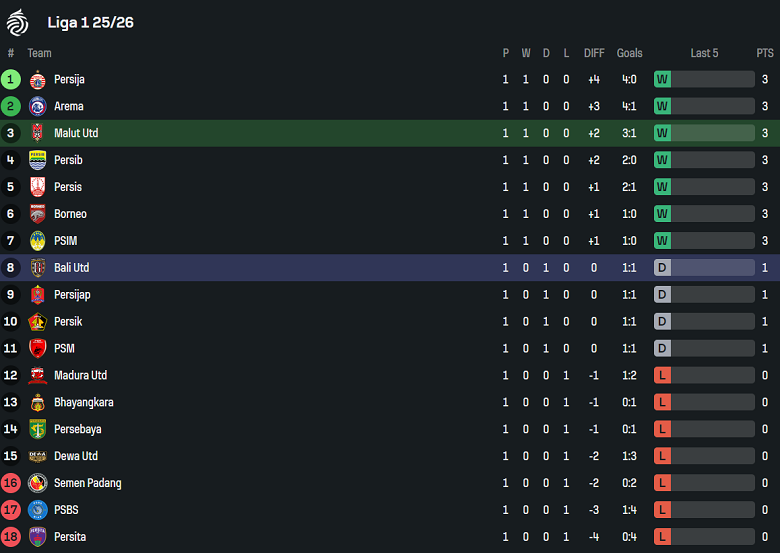Click the Liga 1 25/26 title

90,23
